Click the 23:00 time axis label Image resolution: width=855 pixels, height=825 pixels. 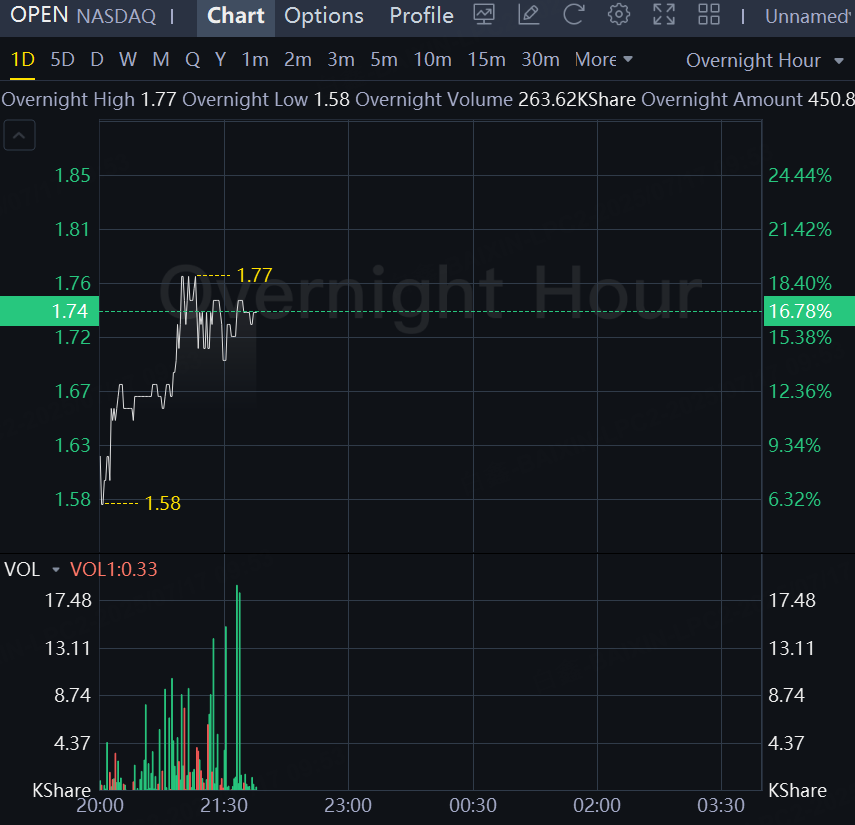pyautogui.click(x=348, y=805)
